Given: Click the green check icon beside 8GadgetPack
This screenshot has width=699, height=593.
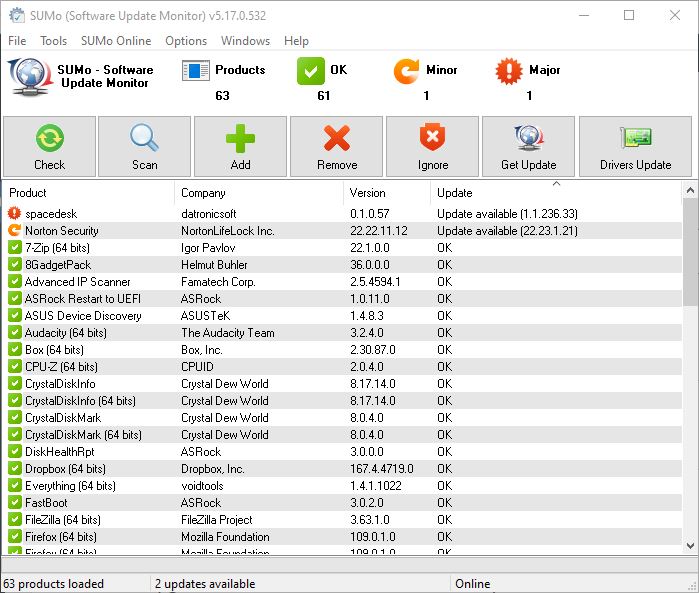Looking at the screenshot, I should (x=14, y=264).
